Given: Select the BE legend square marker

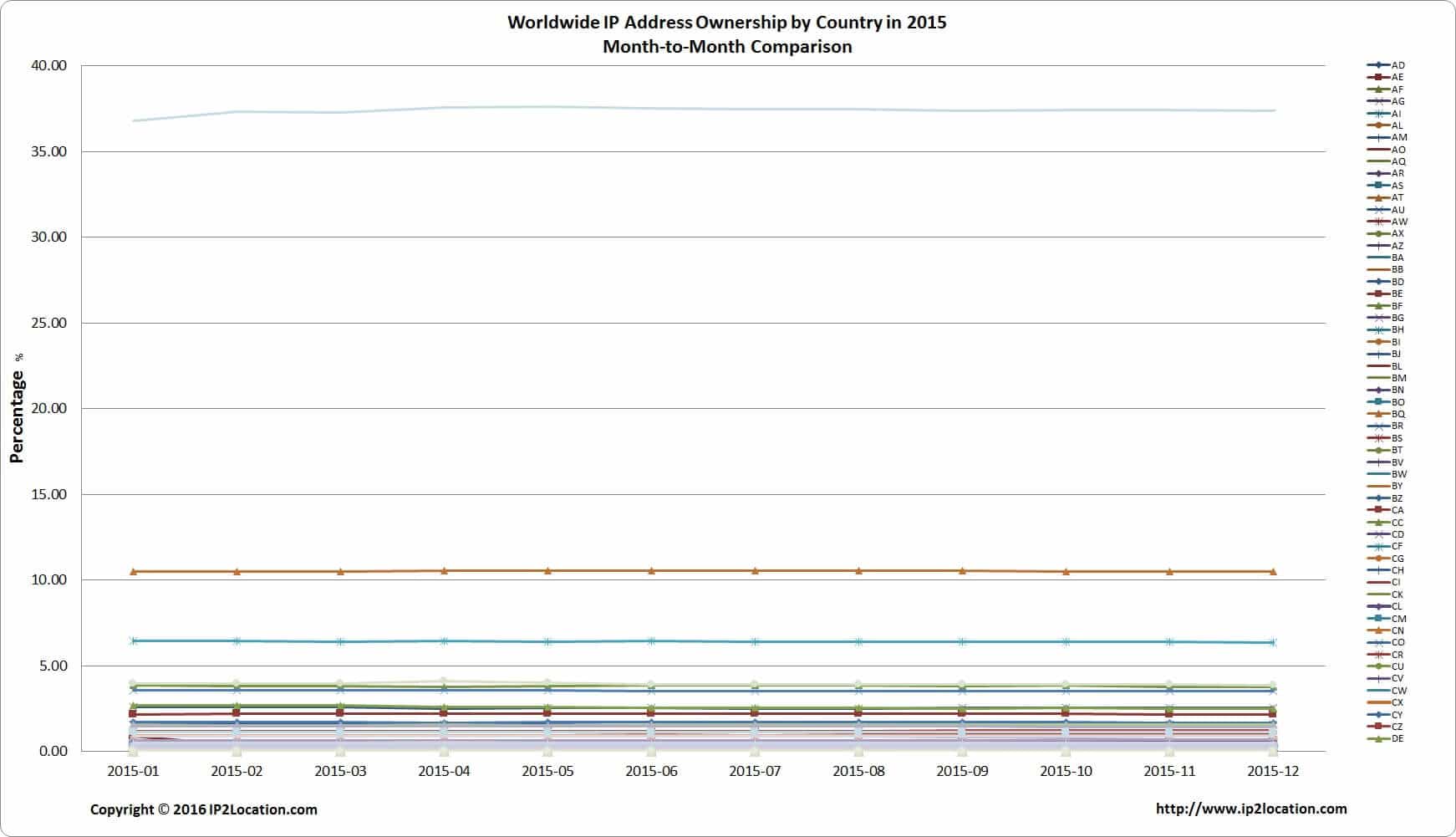Looking at the screenshot, I should [x=1378, y=293].
